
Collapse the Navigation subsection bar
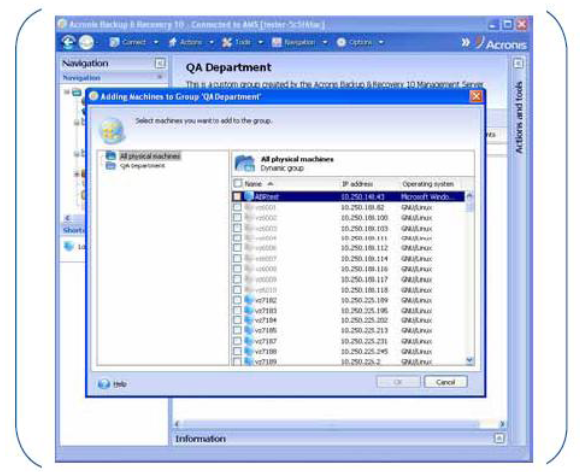[x=160, y=77]
